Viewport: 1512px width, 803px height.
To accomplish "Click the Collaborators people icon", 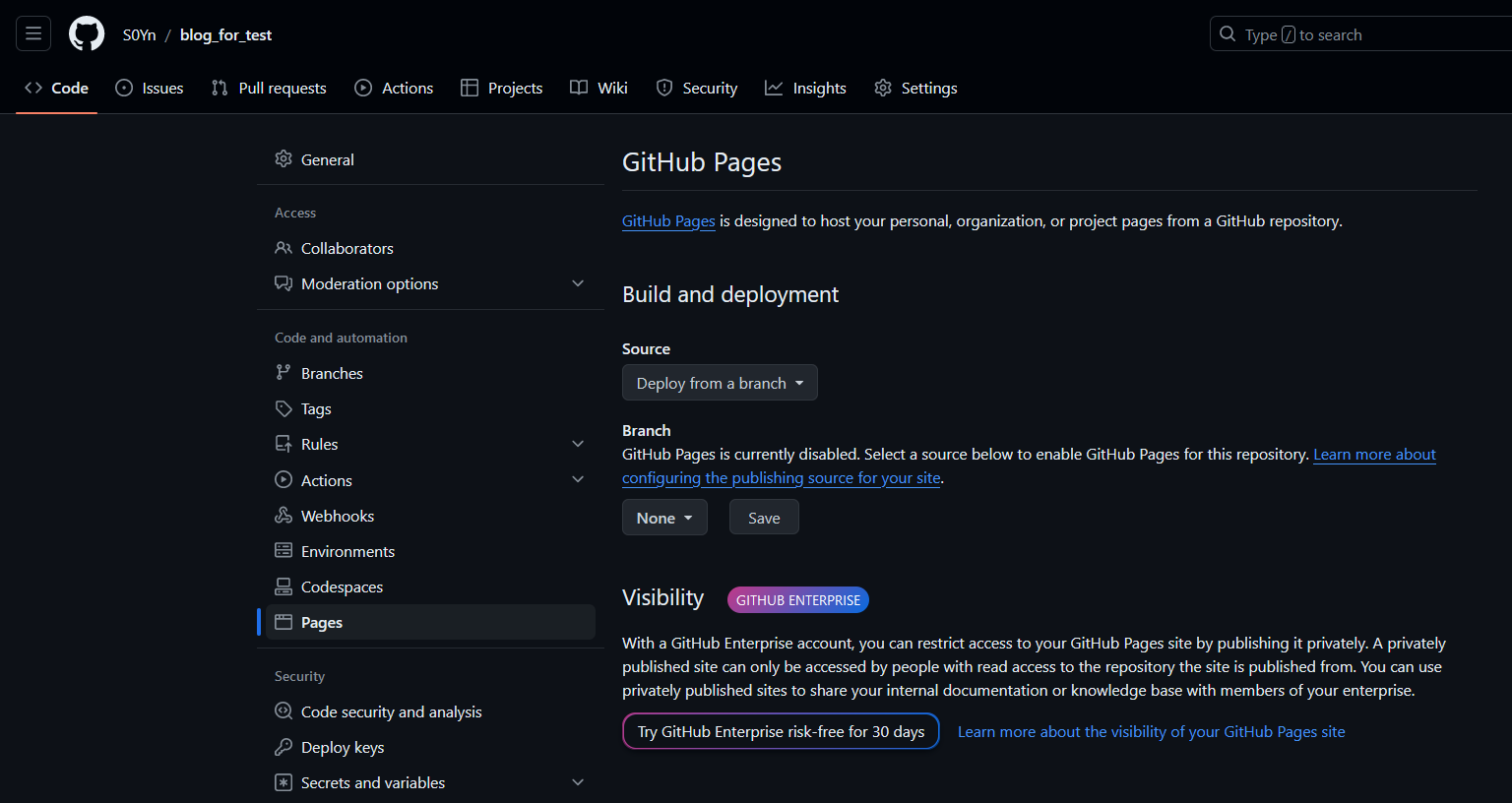I will click(x=283, y=248).
